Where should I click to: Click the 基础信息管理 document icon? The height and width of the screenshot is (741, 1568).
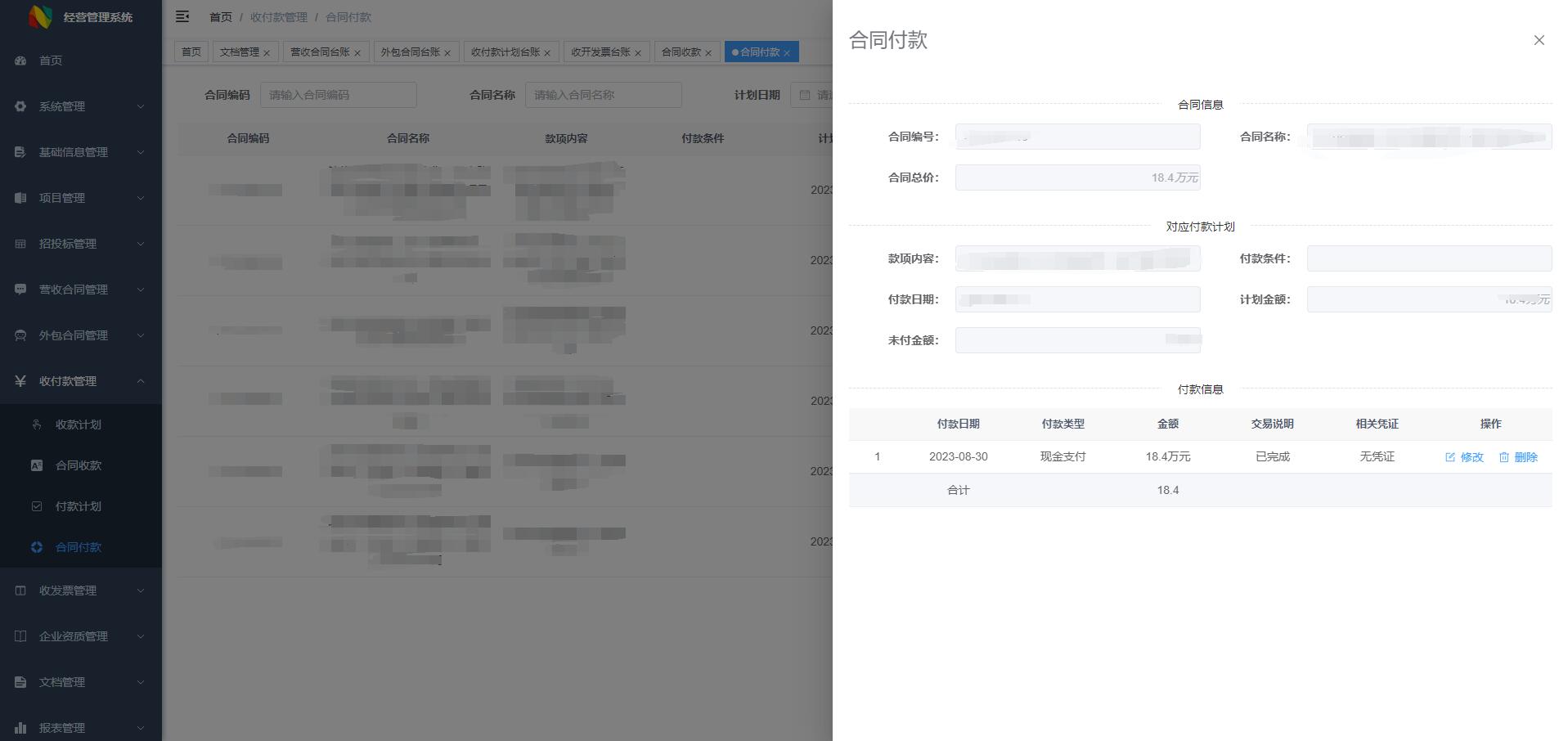click(20, 152)
